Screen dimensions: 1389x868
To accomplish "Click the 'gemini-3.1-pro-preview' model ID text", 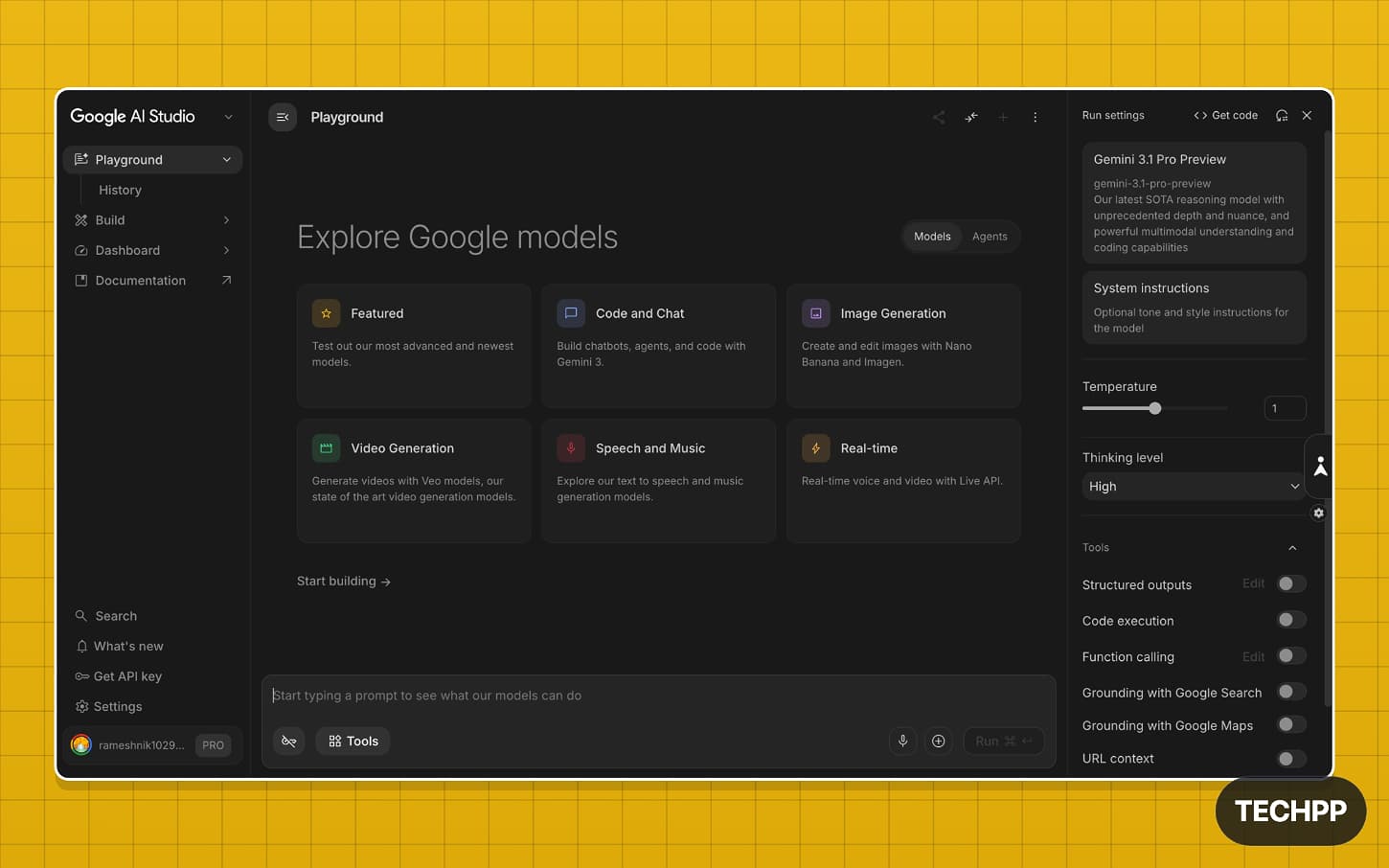I will click(x=1152, y=183).
